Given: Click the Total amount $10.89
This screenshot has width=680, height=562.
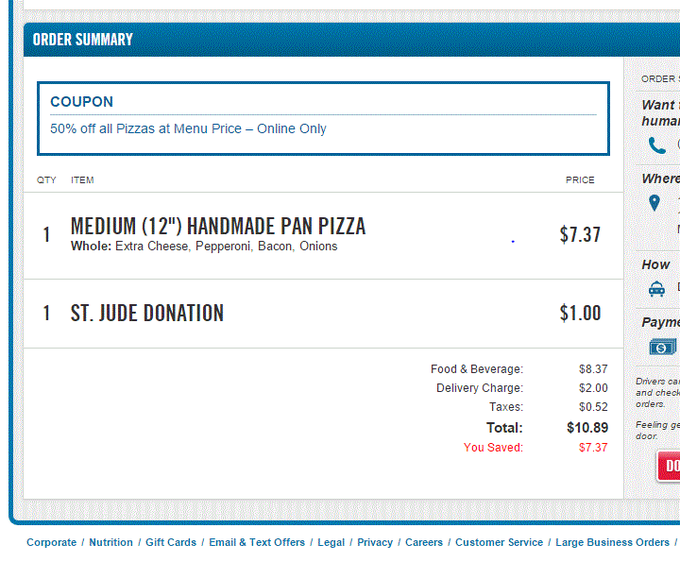Looking at the screenshot, I should point(587,428).
